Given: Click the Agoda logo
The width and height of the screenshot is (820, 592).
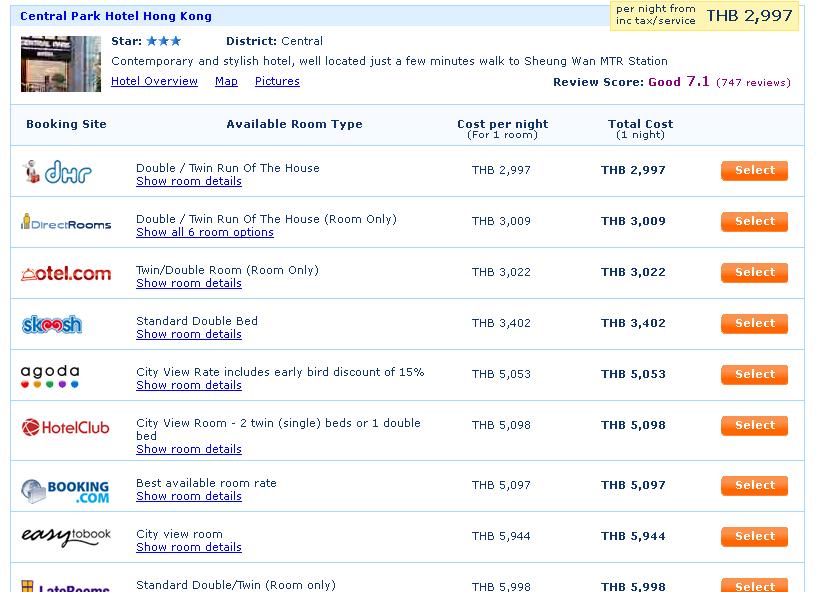Looking at the screenshot, I should [x=50, y=376].
